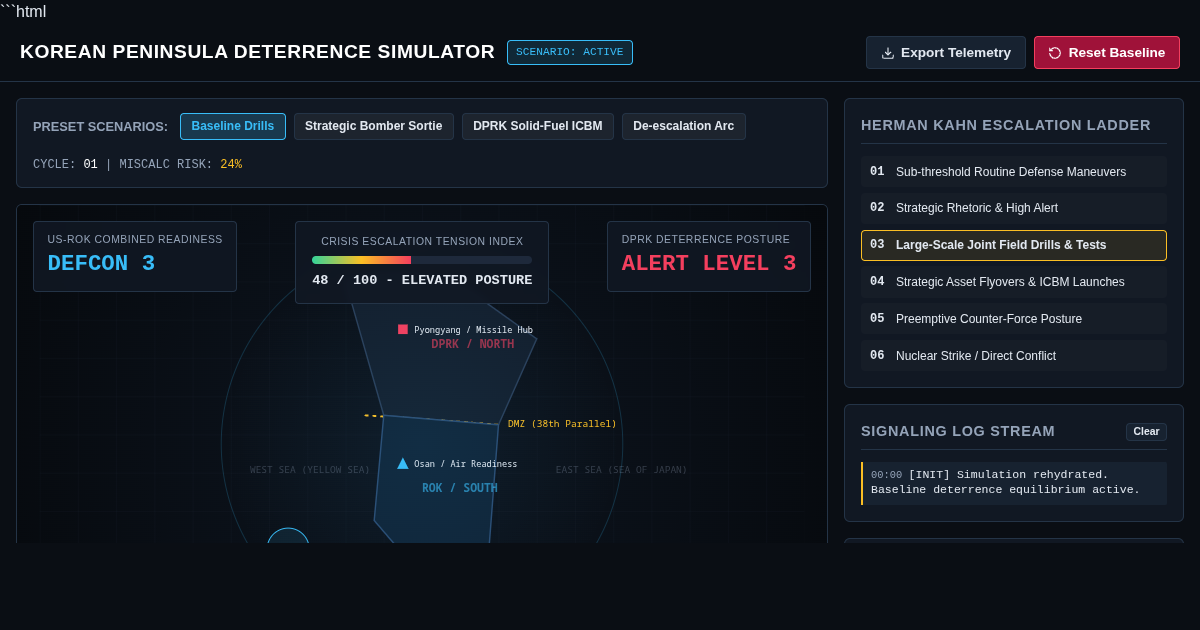Viewport: 1200px width, 630px height.
Task: Select rung 04 Strategic Asset Flyovers & ICBM Launches
Action: pos(1014,282)
